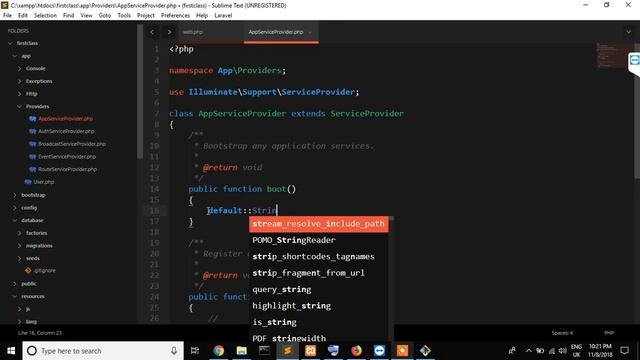This screenshot has height=360, width=640.
Task: Select the AppServiceProvider.php tab
Action: tap(276, 32)
